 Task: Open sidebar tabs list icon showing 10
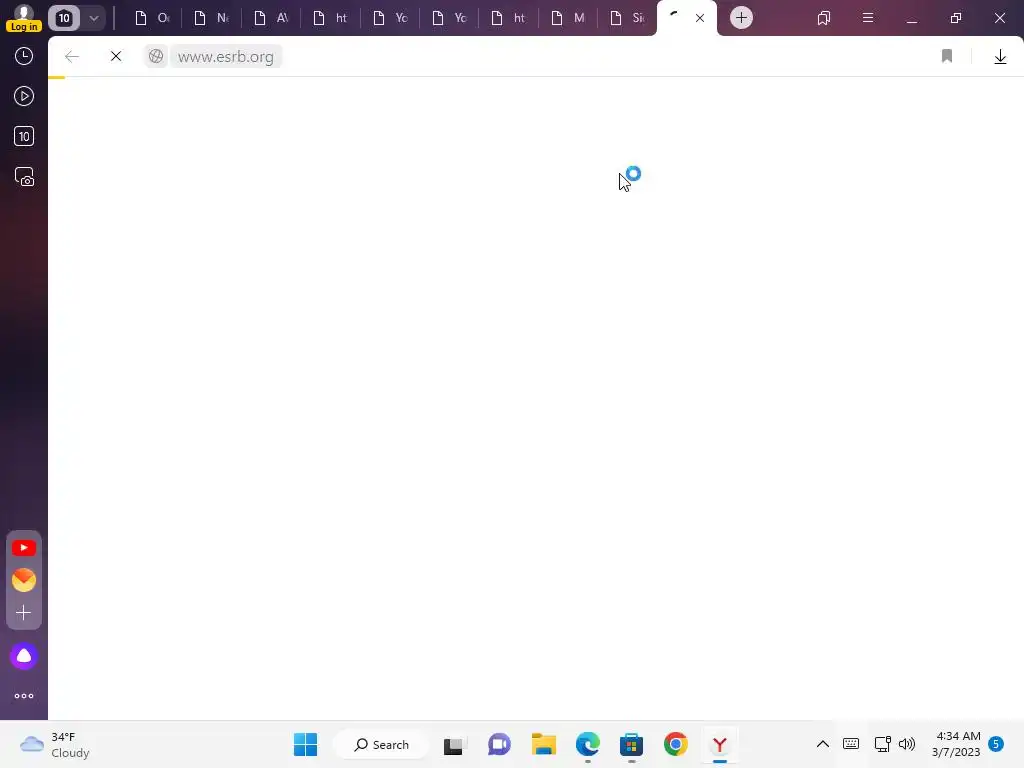pos(24,136)
